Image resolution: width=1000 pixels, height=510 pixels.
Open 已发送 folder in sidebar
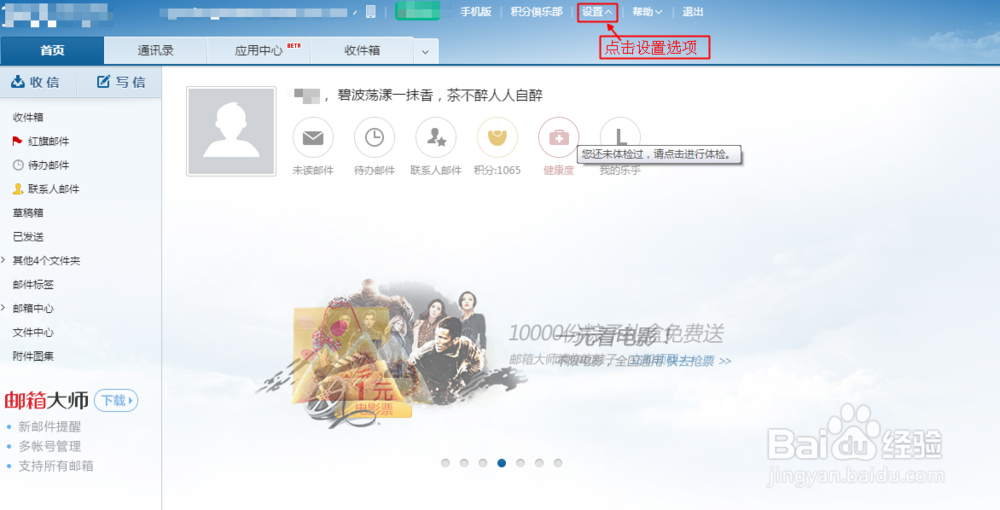coord(28,237)
